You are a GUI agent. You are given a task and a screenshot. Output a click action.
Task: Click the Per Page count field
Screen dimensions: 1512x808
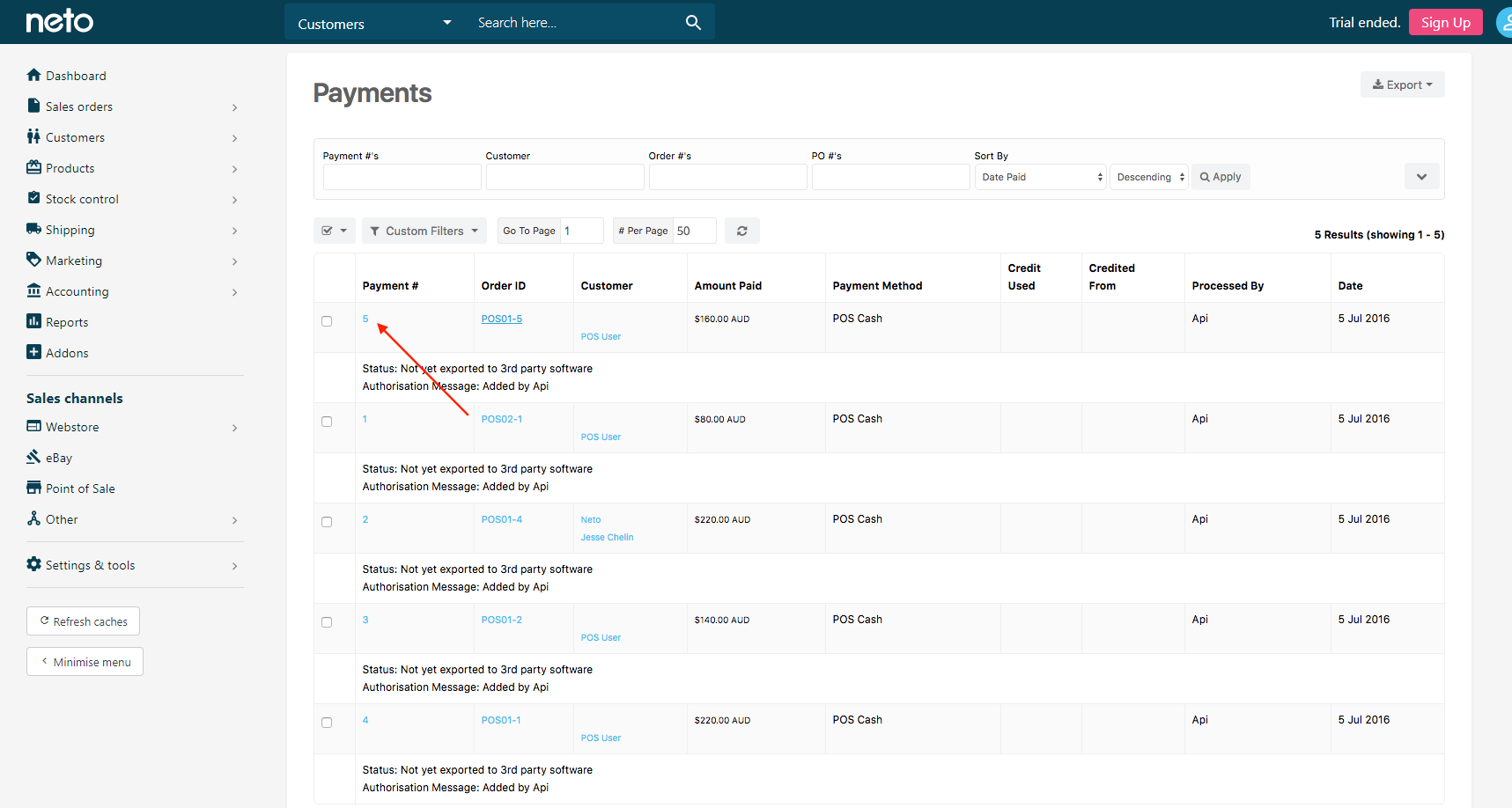(x=695, y=231)
